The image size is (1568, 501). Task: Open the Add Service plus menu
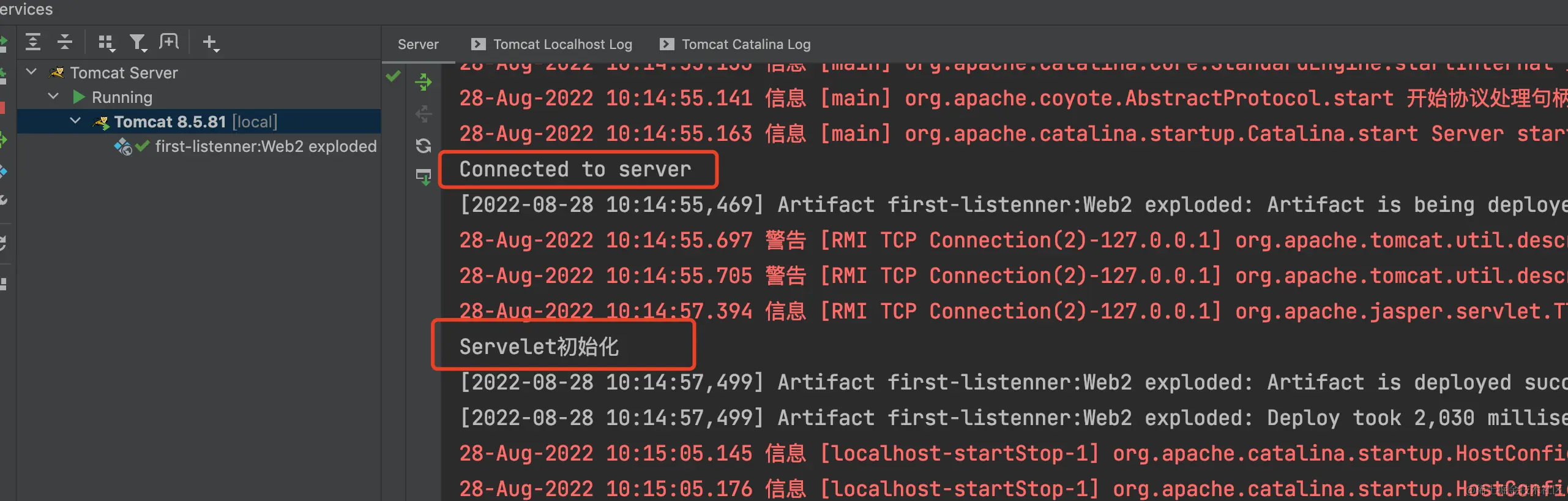(211, 43)
